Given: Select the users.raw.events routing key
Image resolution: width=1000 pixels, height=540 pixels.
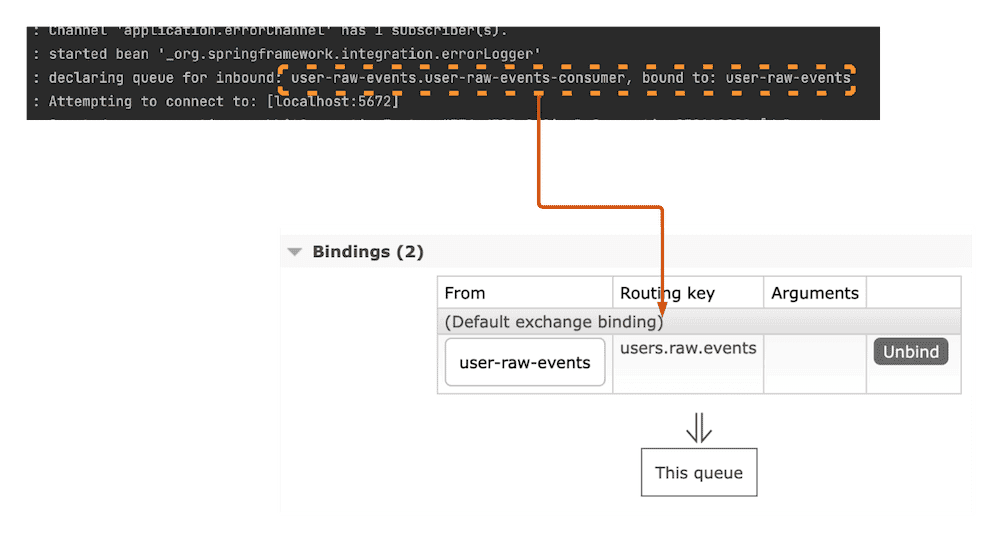Looking at the screenshot, I should (688, 348).
